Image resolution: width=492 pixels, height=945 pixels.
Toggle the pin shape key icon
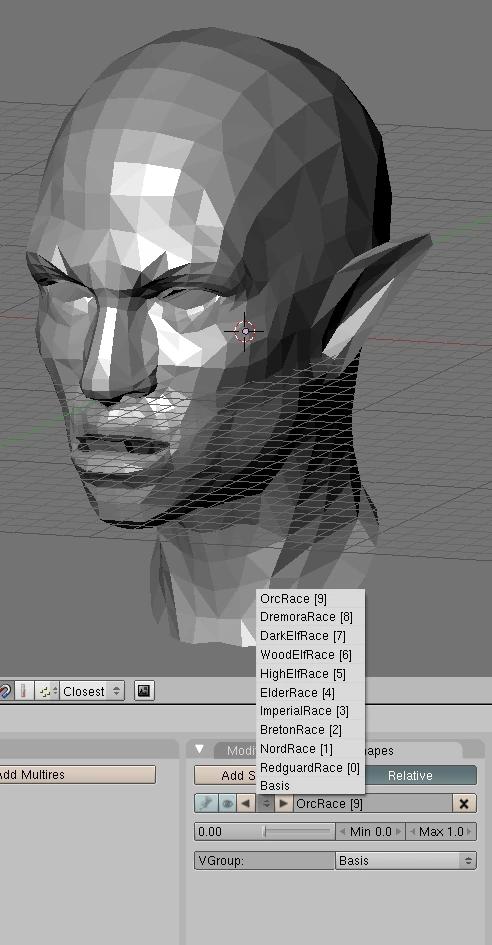pos(206,803)
